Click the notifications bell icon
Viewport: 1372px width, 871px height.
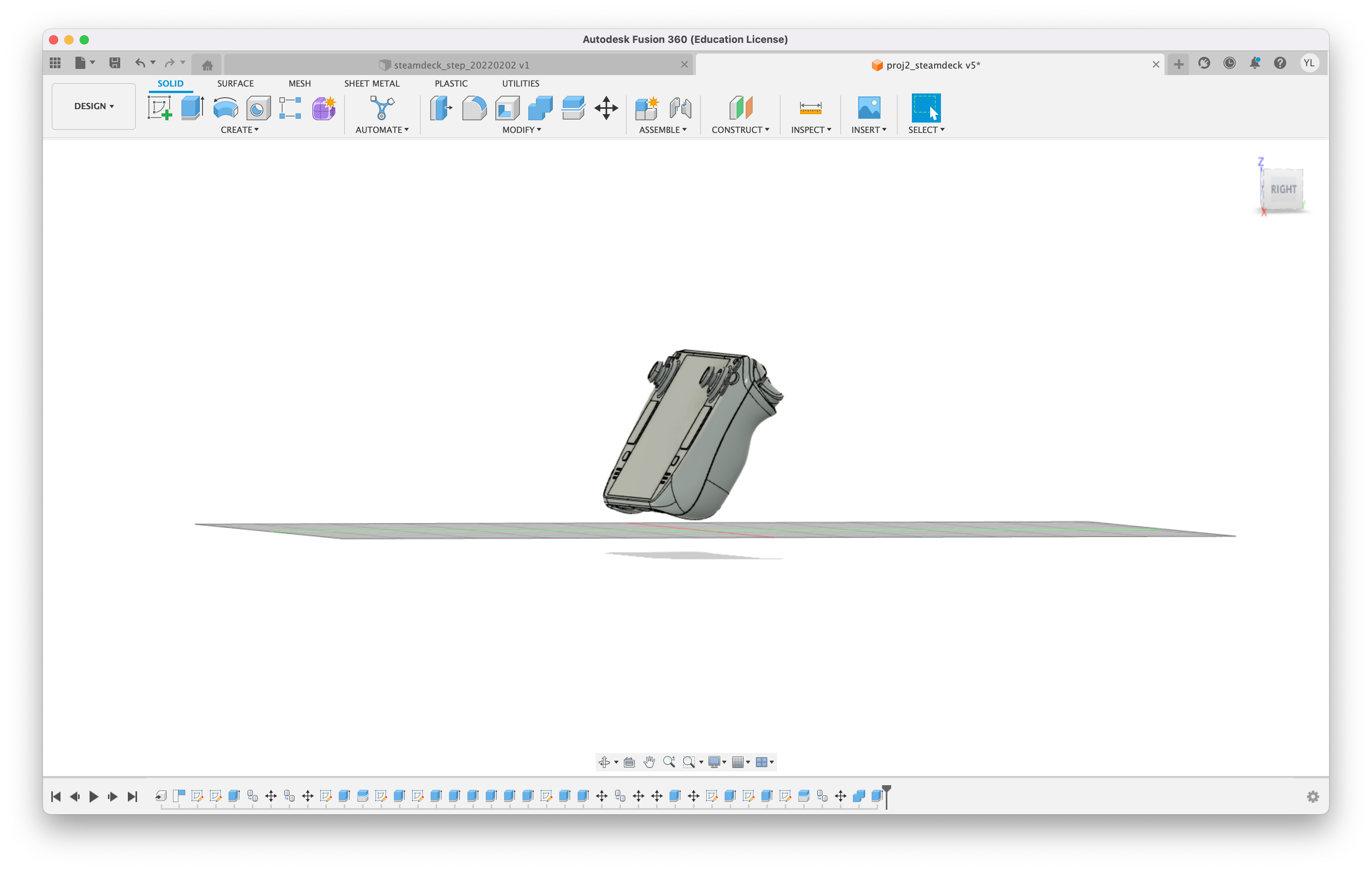point(1254,63)
